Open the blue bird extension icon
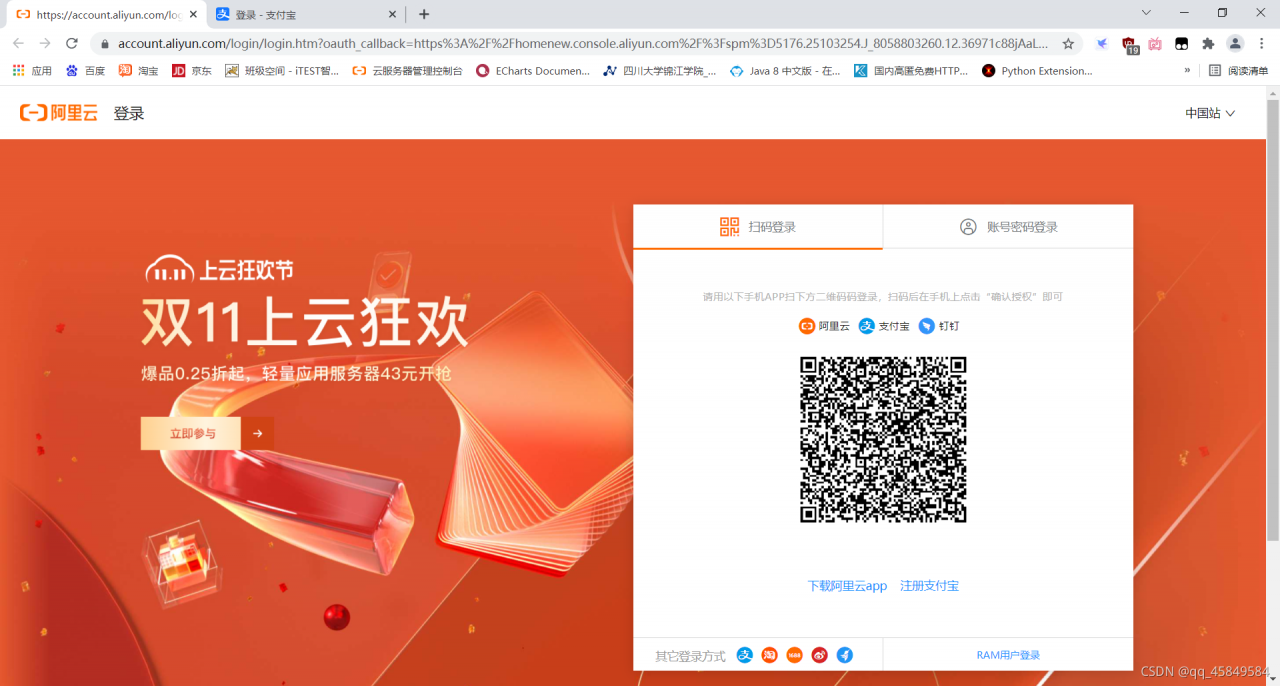This screenshot has width=1280, height=686. pos(1102,43)
